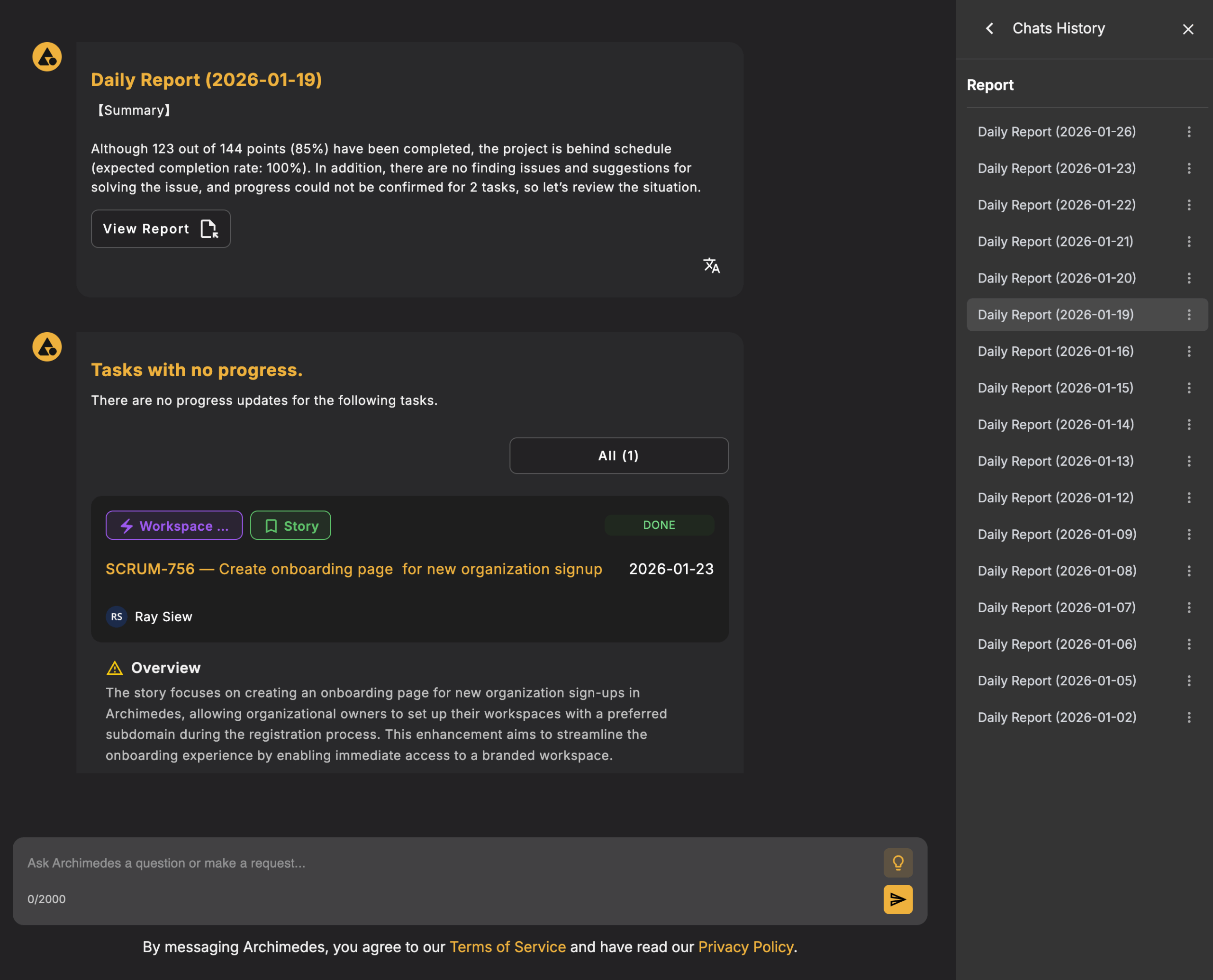The width and height of the screenshot is (1213, 980).
Task: Focus the Ask Archimedes input field
Action: [440, 863]
